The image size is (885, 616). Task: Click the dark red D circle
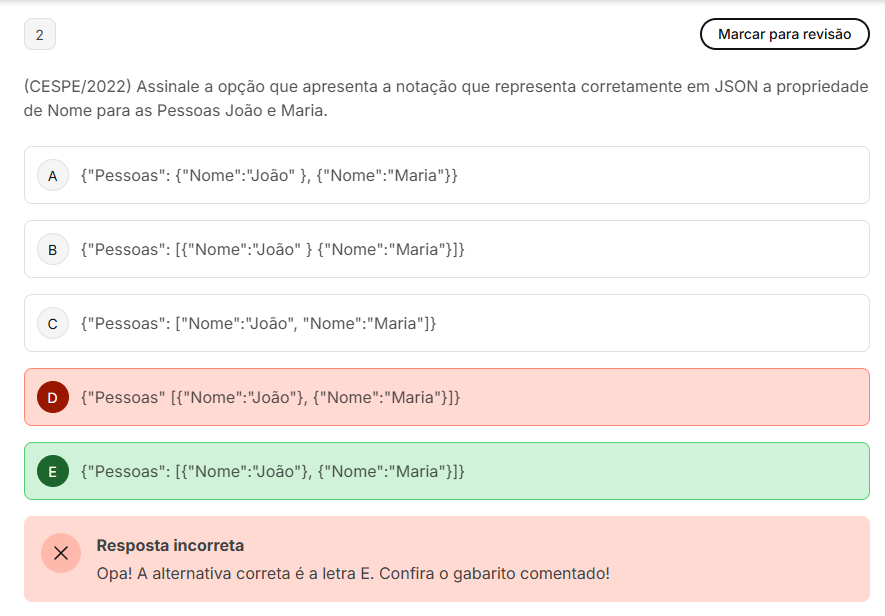pyautogui.click(x=53, y=397)
